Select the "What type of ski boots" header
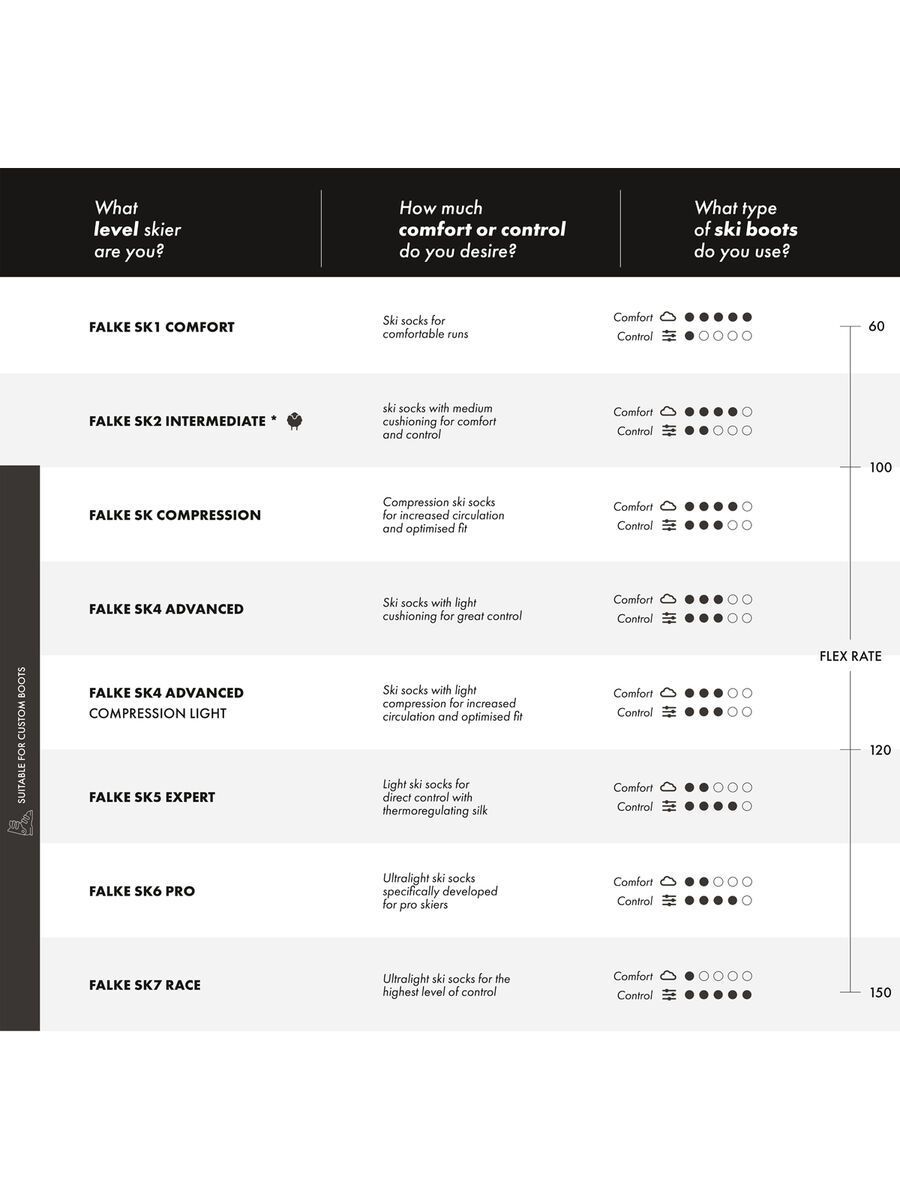 (x=745, y=229)
